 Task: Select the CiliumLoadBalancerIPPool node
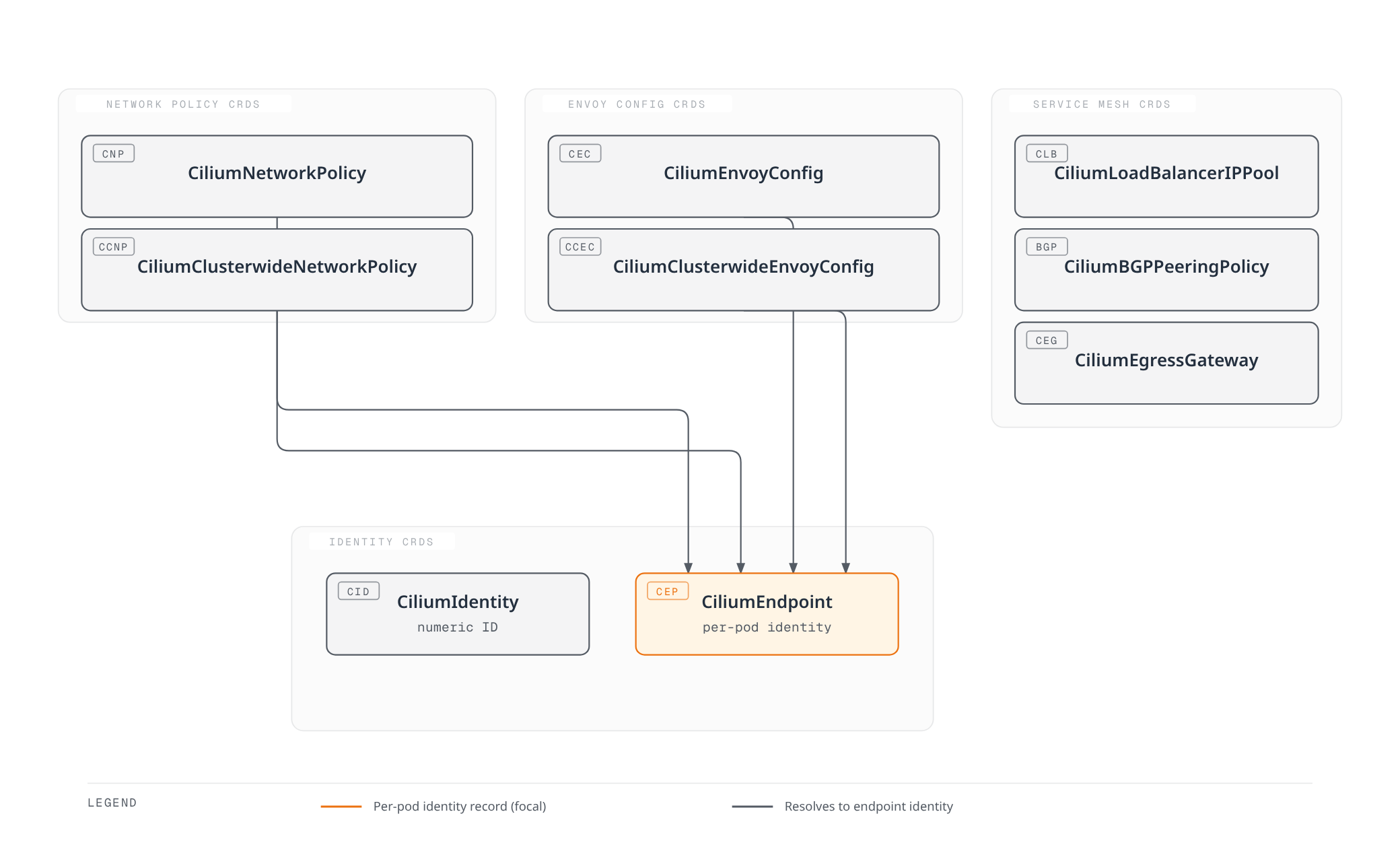1166,176
